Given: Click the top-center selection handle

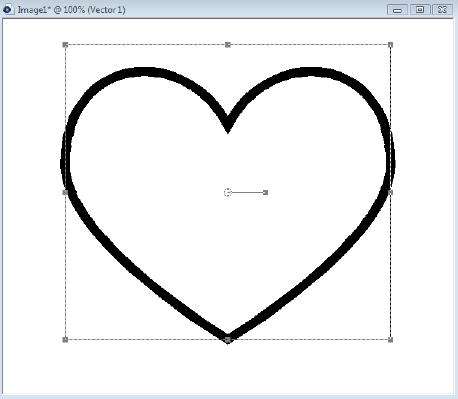Looking at the screenshot, I should pos(228,45).
